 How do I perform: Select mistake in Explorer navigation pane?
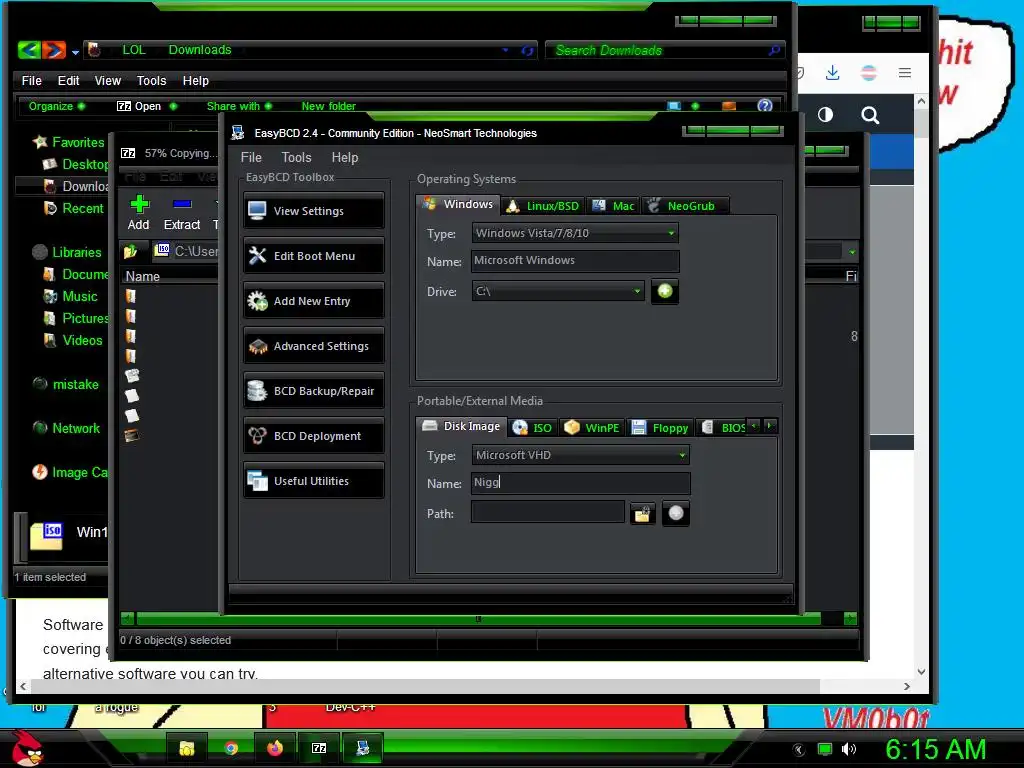(x=66, y=384)
